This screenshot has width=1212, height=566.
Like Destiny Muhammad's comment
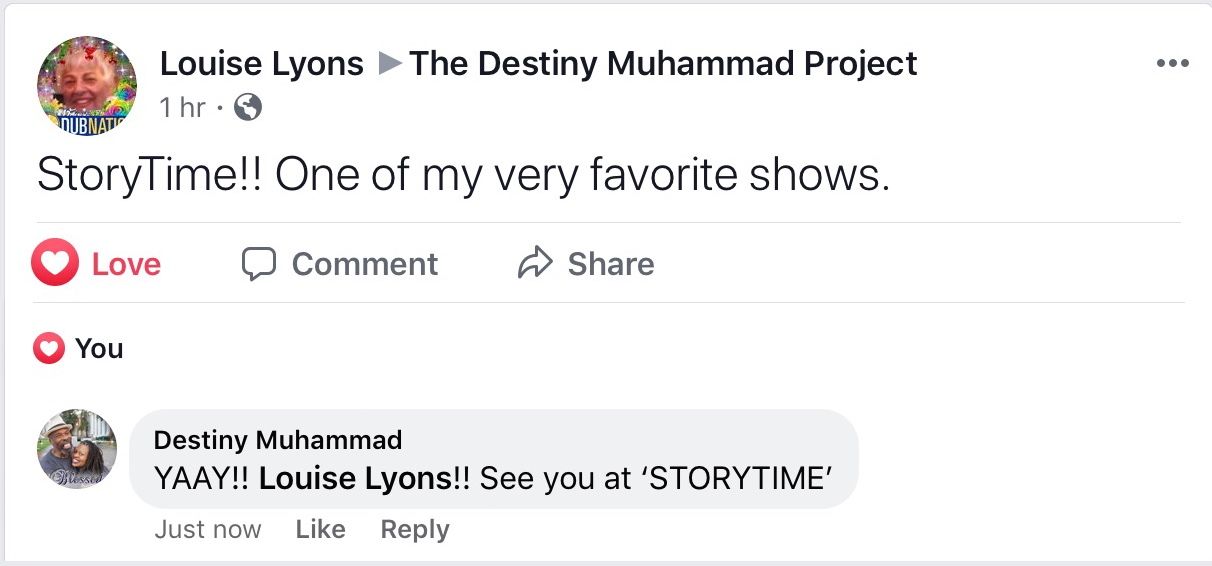coord(320,529)
